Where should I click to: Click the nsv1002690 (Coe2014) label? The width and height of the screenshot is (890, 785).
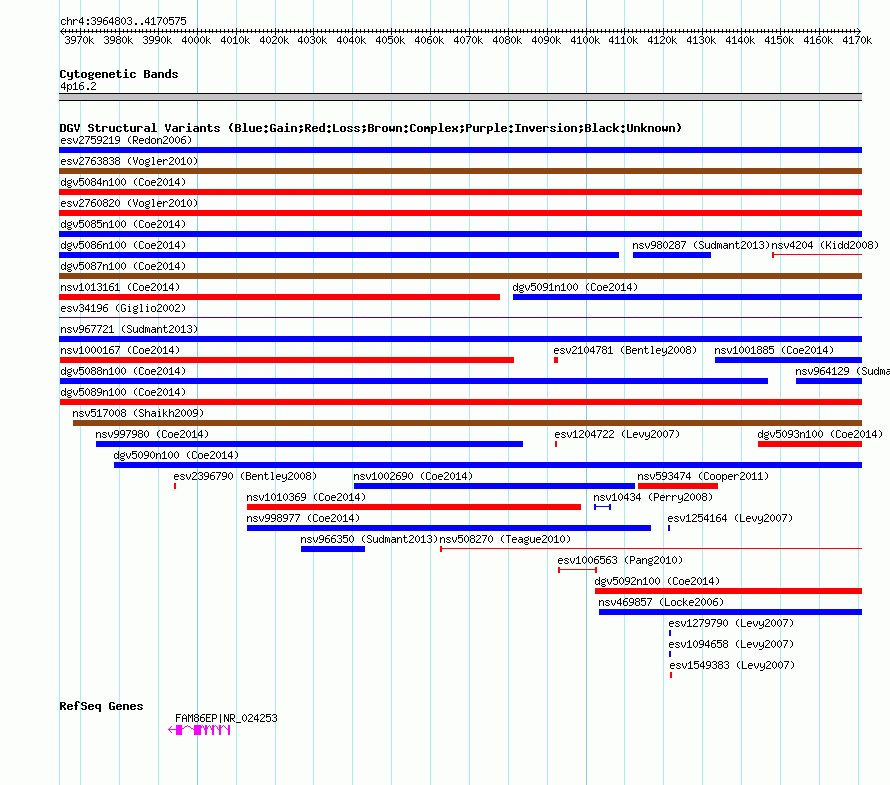point(413,476)
